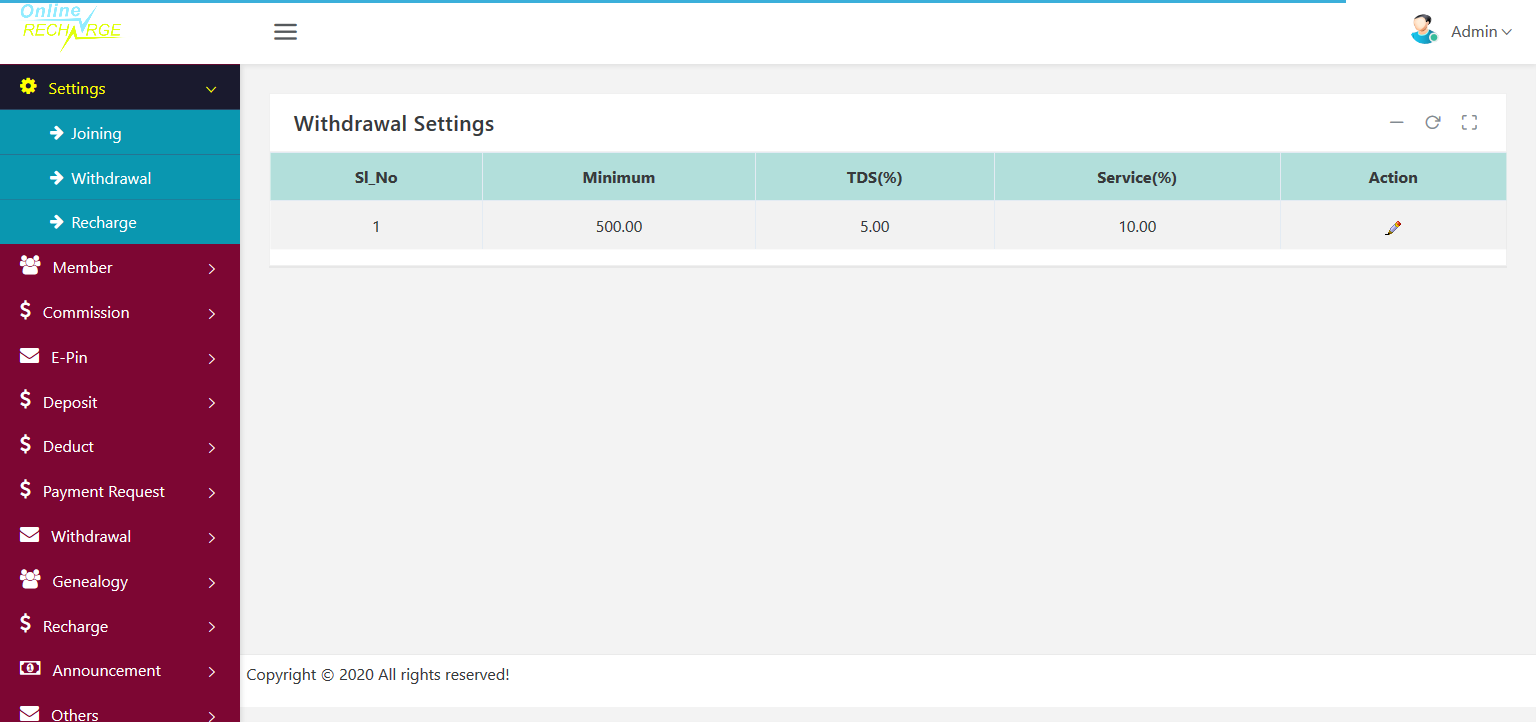Open the E-Pin menu
The width and height of the screenshot is (1536, 722).
tap(120, 357)
